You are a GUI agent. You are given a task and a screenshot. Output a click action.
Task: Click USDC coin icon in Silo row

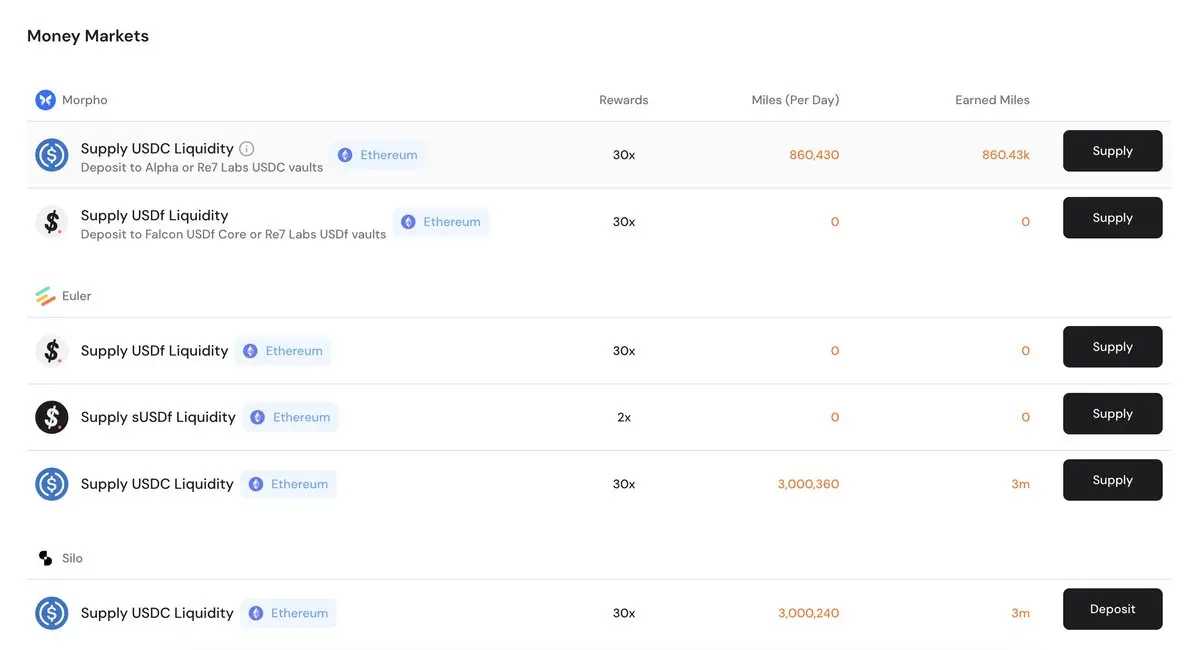pyautogui.click(x=52, y=613)
